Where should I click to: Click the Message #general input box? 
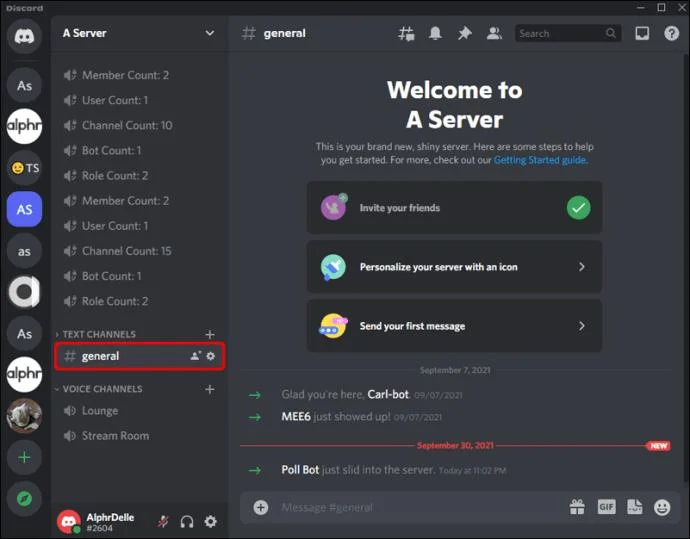pyautogui.click(x=418, y=507)
